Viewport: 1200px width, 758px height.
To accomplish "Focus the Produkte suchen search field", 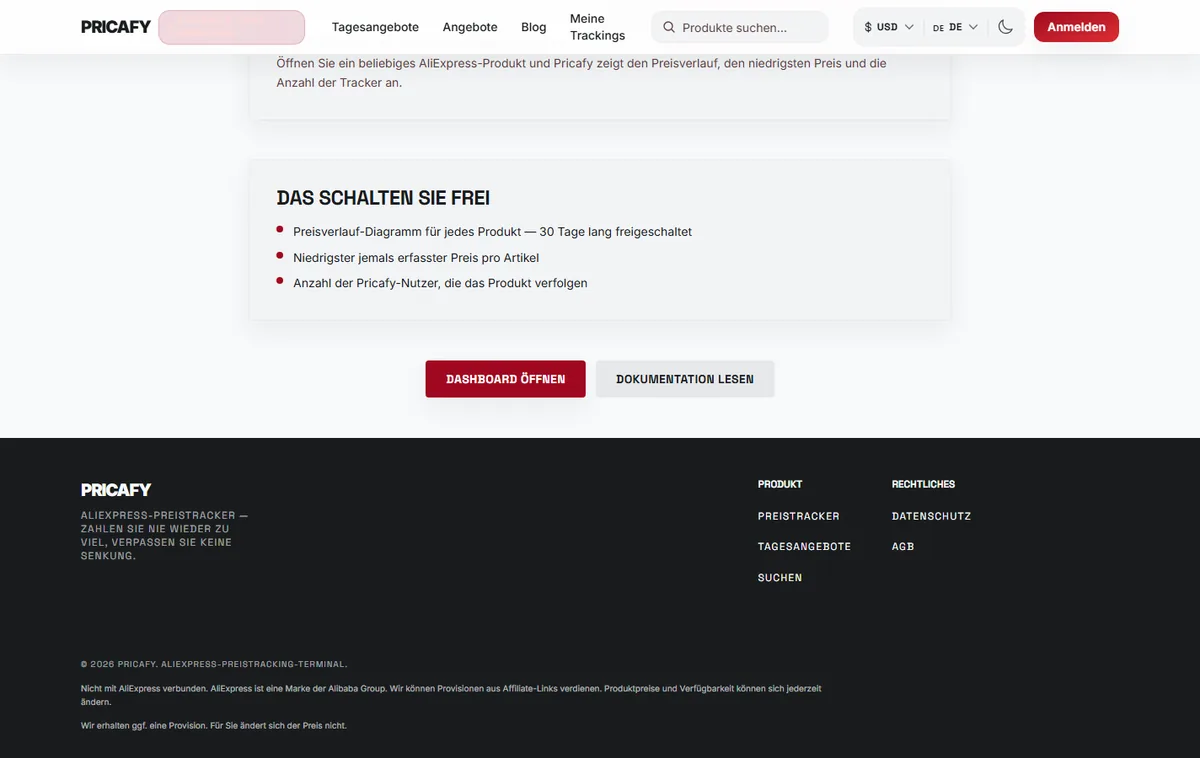I will (x=740, y=28).
